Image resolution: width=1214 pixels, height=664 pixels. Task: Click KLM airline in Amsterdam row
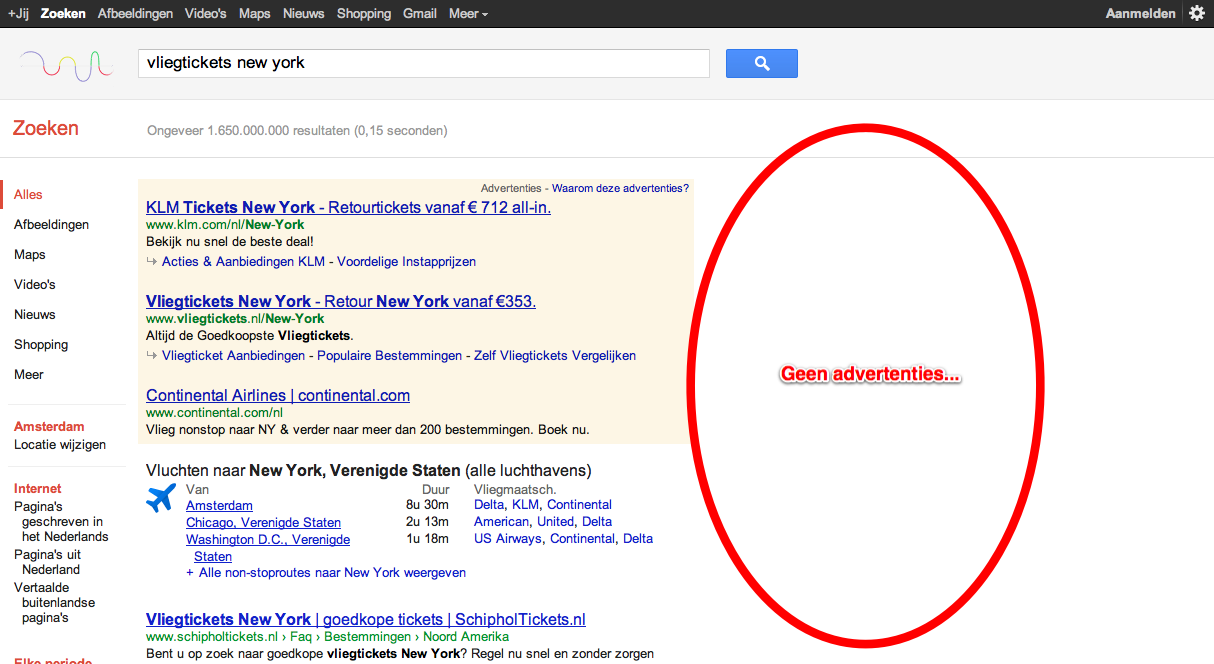click(525, 505)
